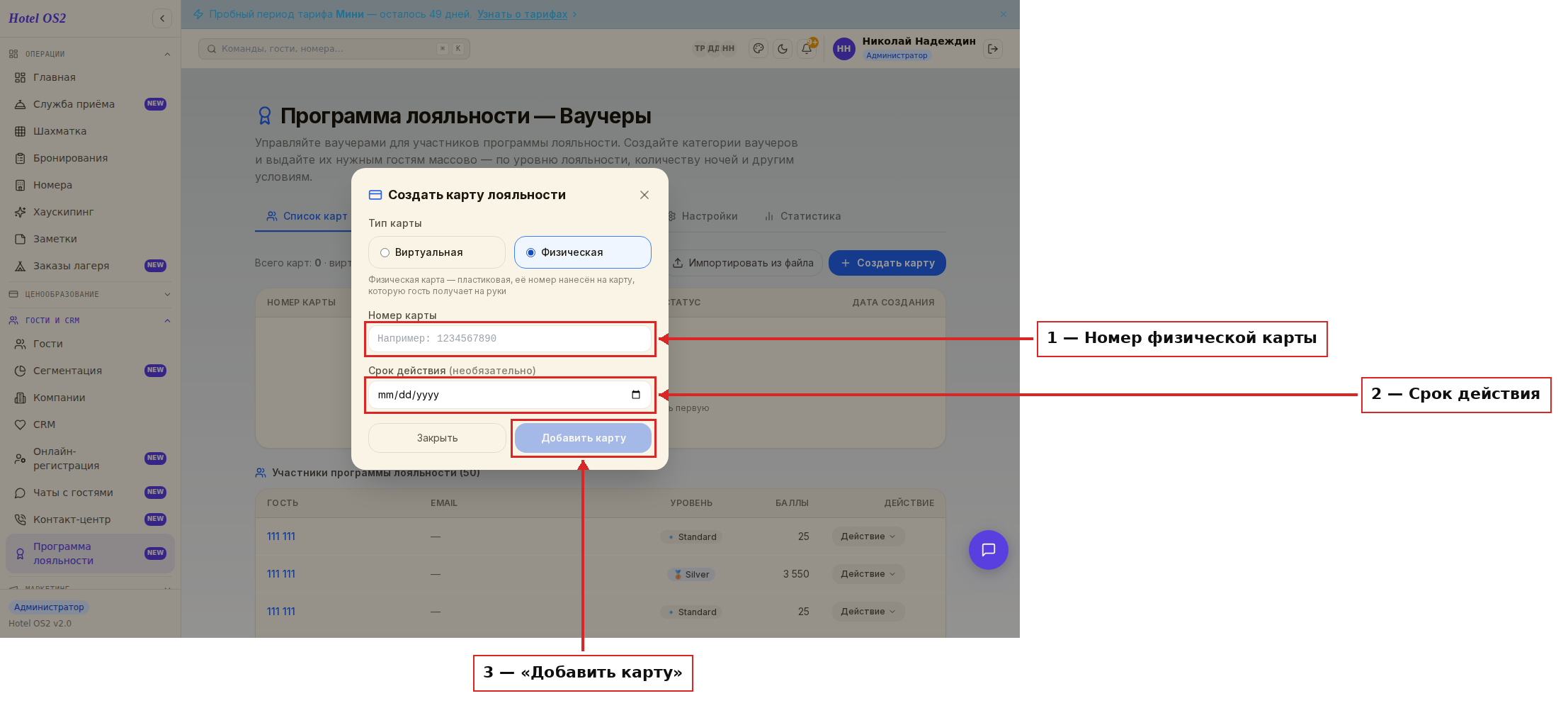Open Николай Надеждин user profile
1568x708 pixels.
coord(904,48)
